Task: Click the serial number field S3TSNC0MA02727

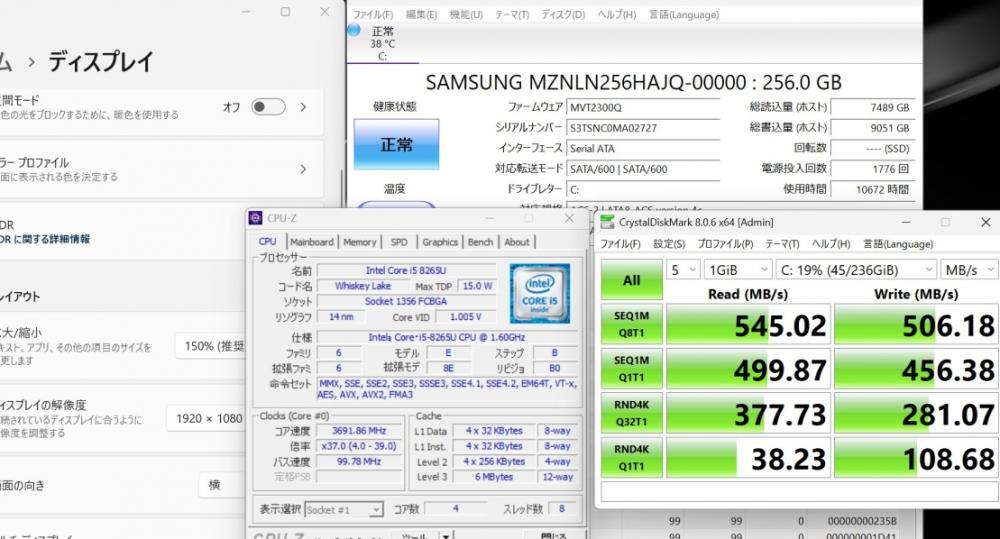Action: pyautogui.click(x=643, y=128)
